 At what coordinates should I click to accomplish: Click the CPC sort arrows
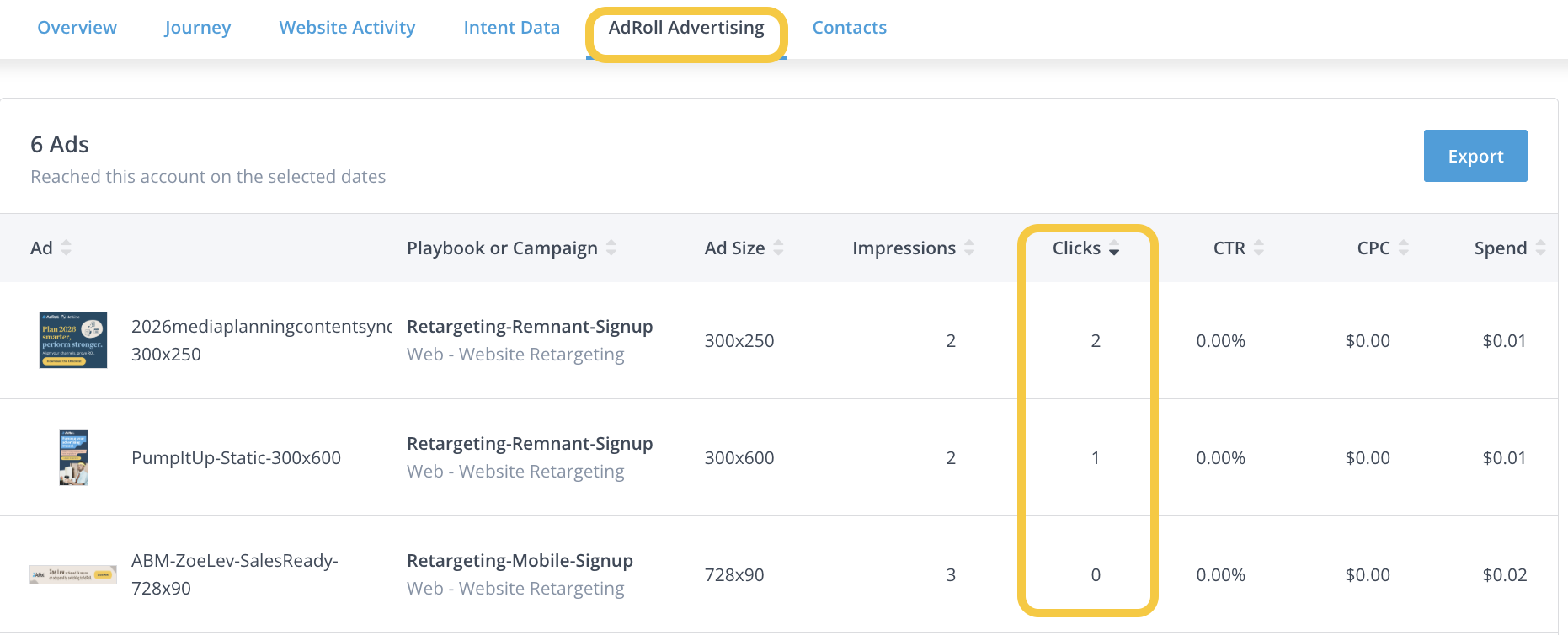[x=1404, y=248]
